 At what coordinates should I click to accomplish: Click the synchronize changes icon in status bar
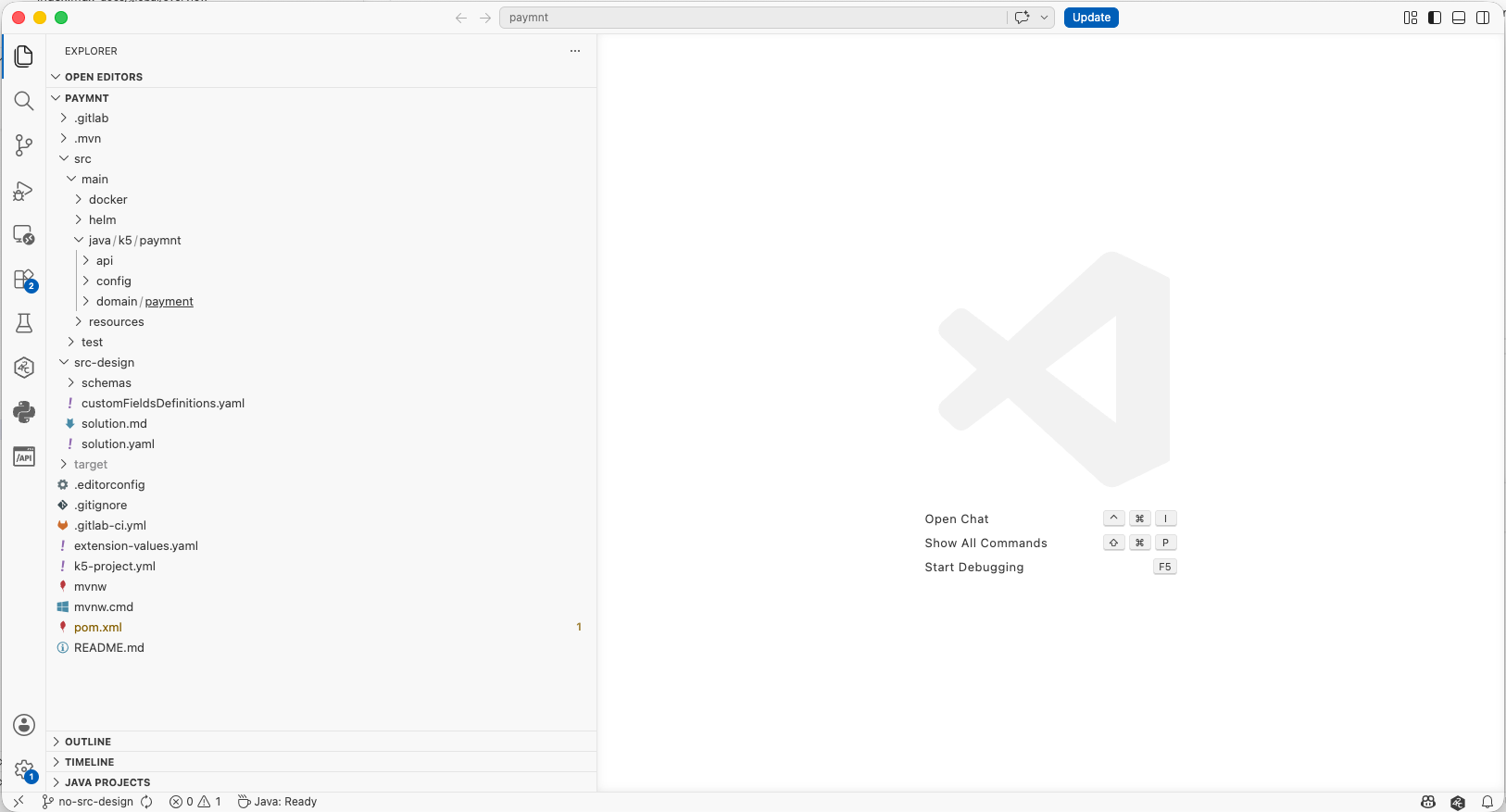(x=146, y=802)
